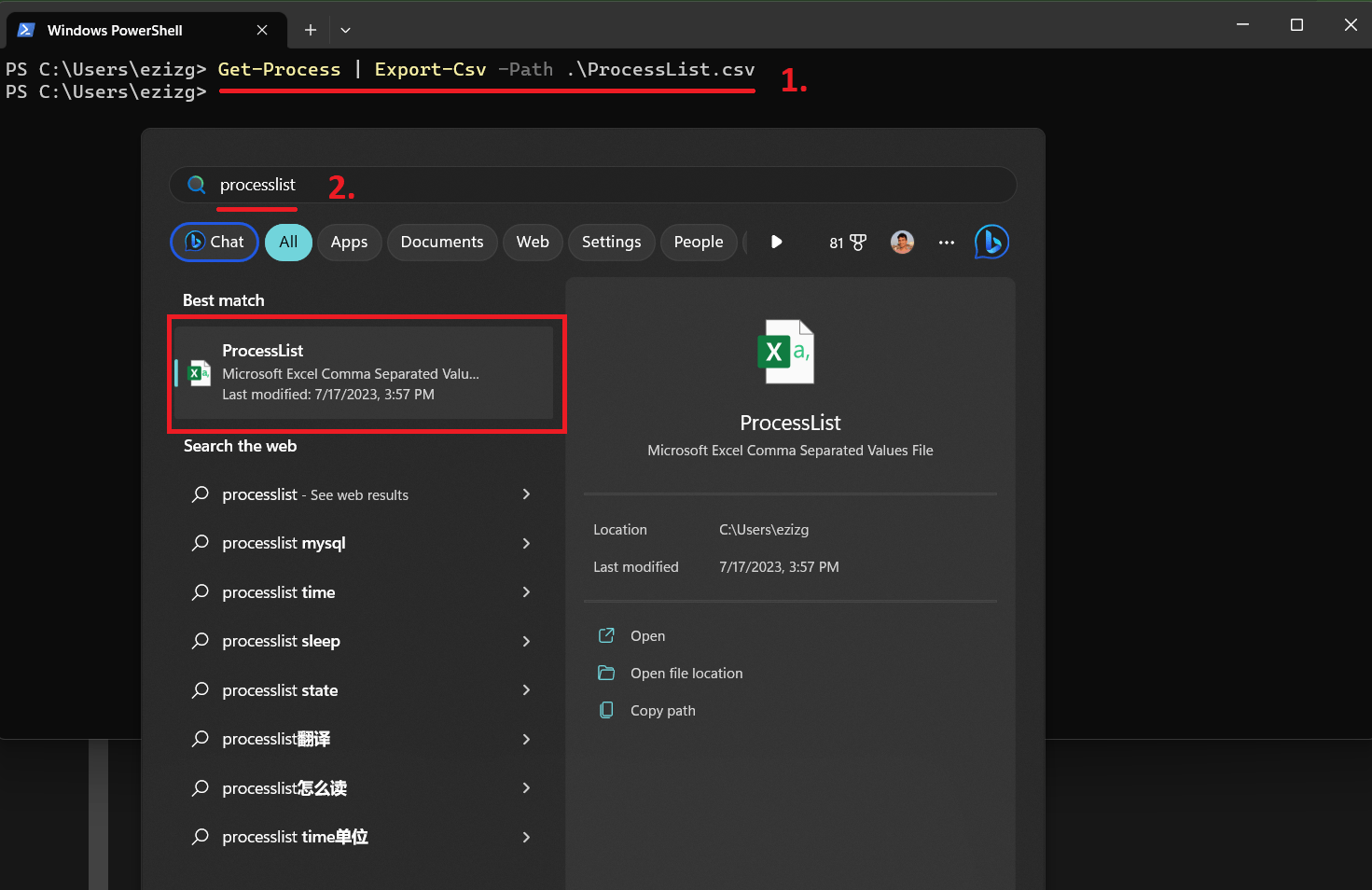Select the Apps filter tab
The image size is (1372, 890).
pyautogui.click(x=349, y=242)
